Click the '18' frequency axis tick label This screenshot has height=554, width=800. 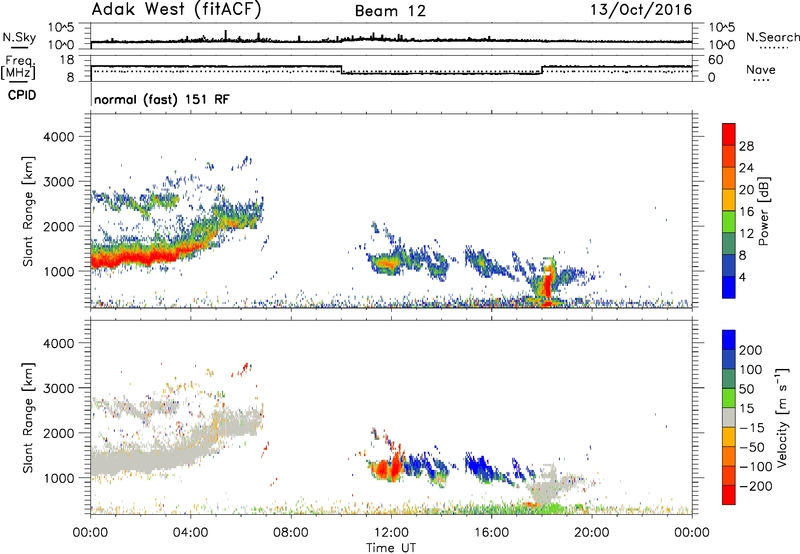tap(67, 60)
